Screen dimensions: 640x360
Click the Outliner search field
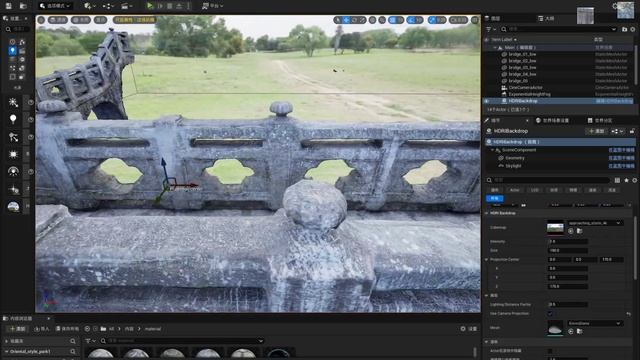tap(559, 29)
